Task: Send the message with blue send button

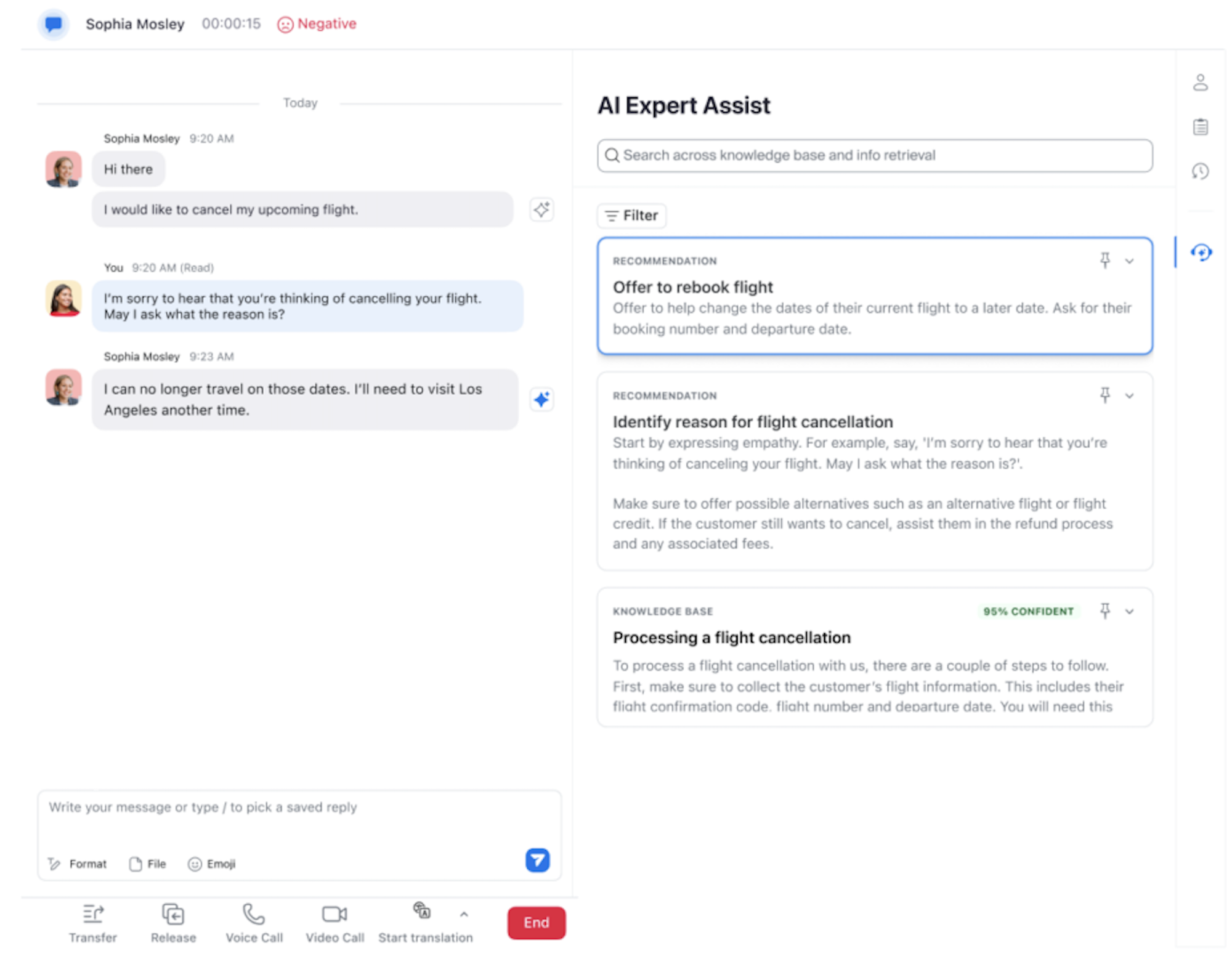Action: pos(537,860)
